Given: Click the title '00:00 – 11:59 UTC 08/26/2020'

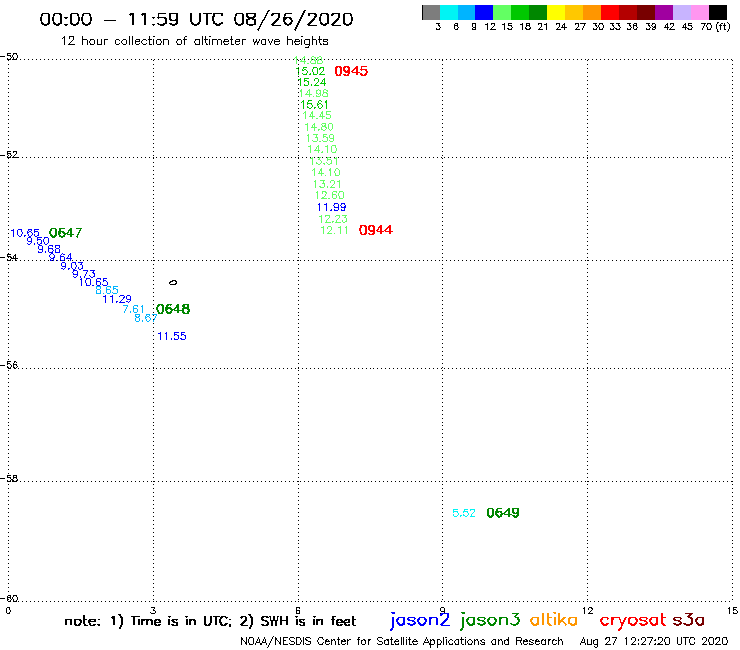Looking at the screenshot, I should [196, 19].
